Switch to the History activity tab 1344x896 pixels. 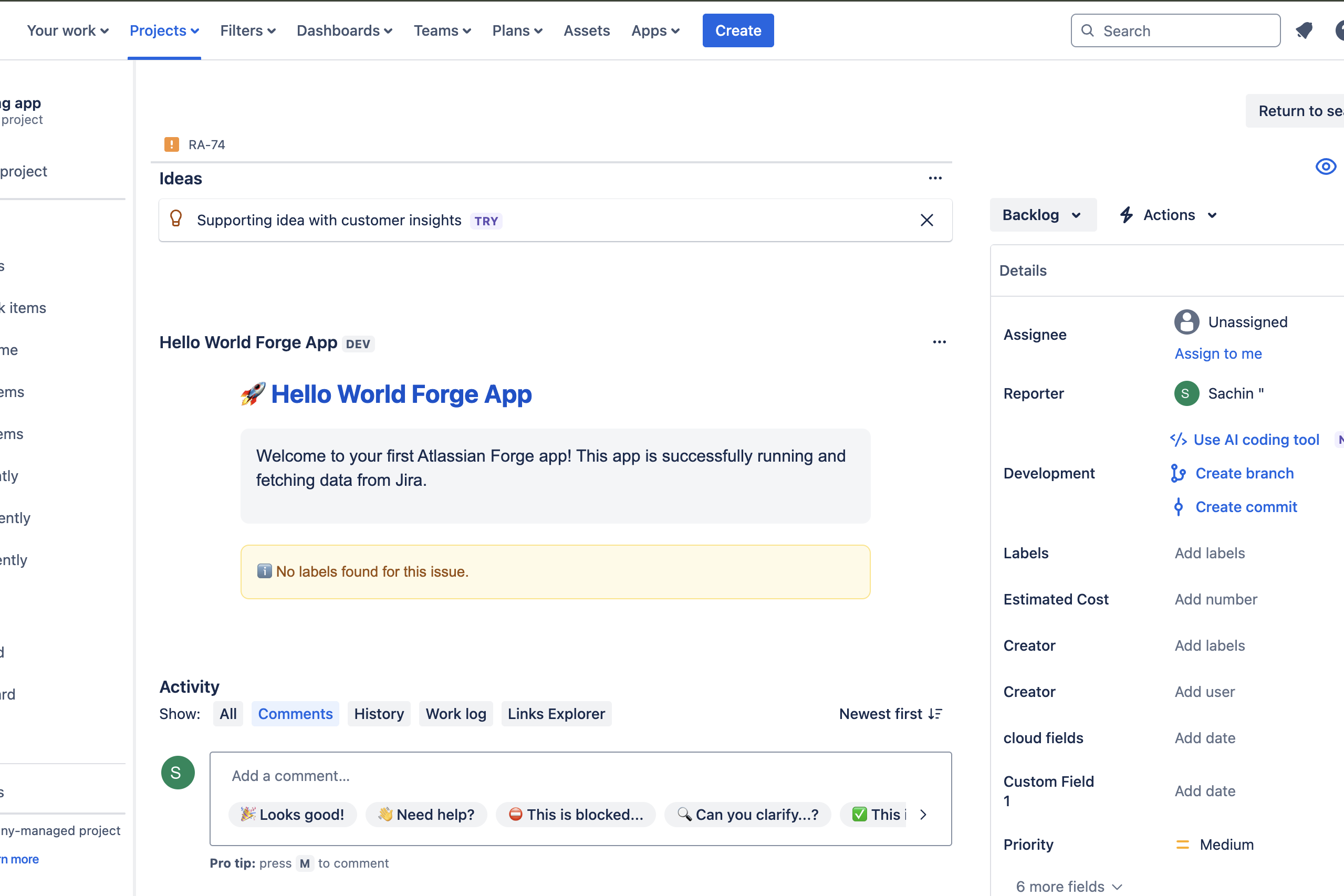click(x=378, y=714)
